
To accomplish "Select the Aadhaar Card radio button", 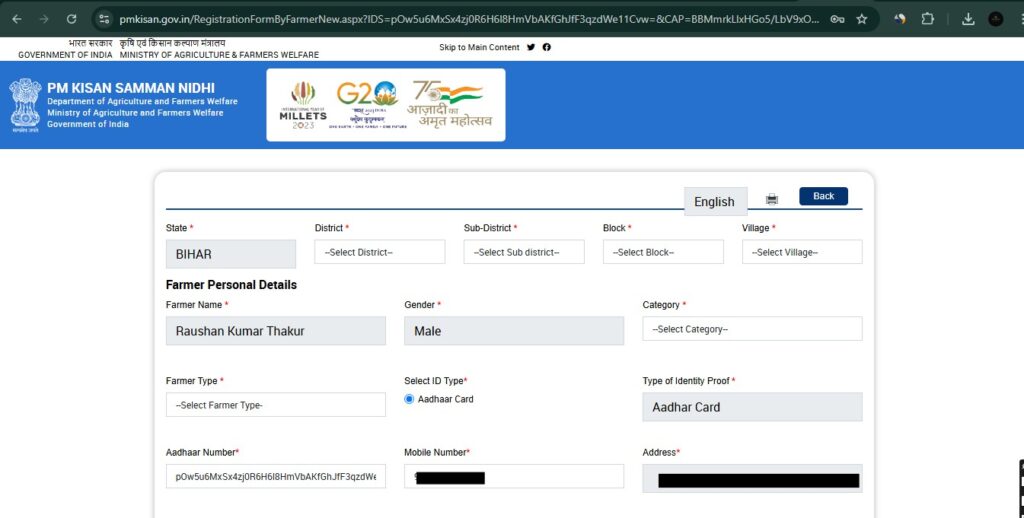I will (x=409, y=399).
